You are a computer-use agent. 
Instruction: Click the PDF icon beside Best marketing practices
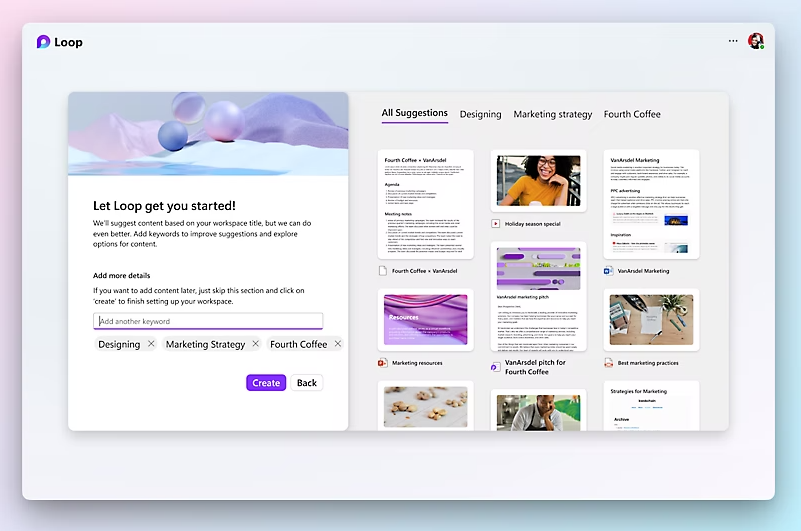(608, 363)
